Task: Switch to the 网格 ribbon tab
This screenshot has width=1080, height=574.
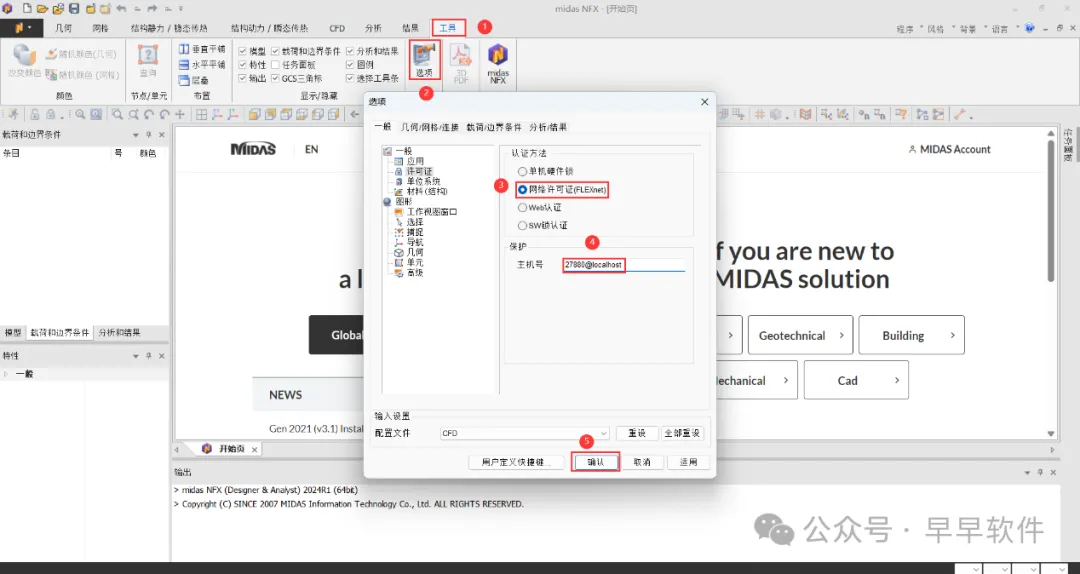Action: [101, 28]
